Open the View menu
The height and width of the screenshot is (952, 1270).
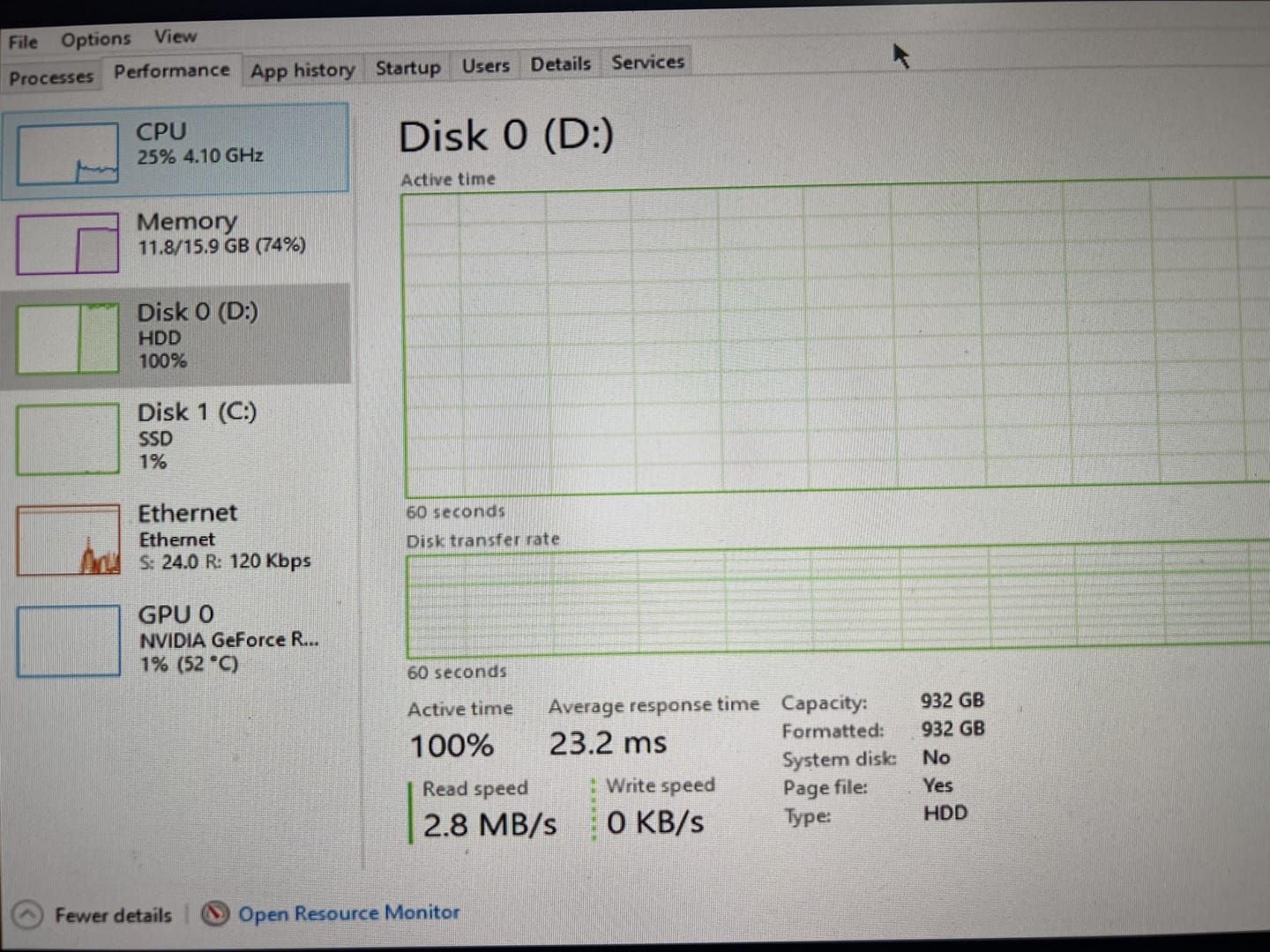[176, 37]
